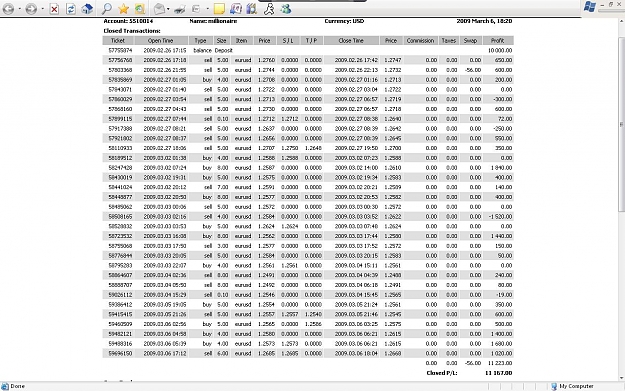625x391 pixels.
Task: Click the Item column header
Action: click(x=242, y=41)
